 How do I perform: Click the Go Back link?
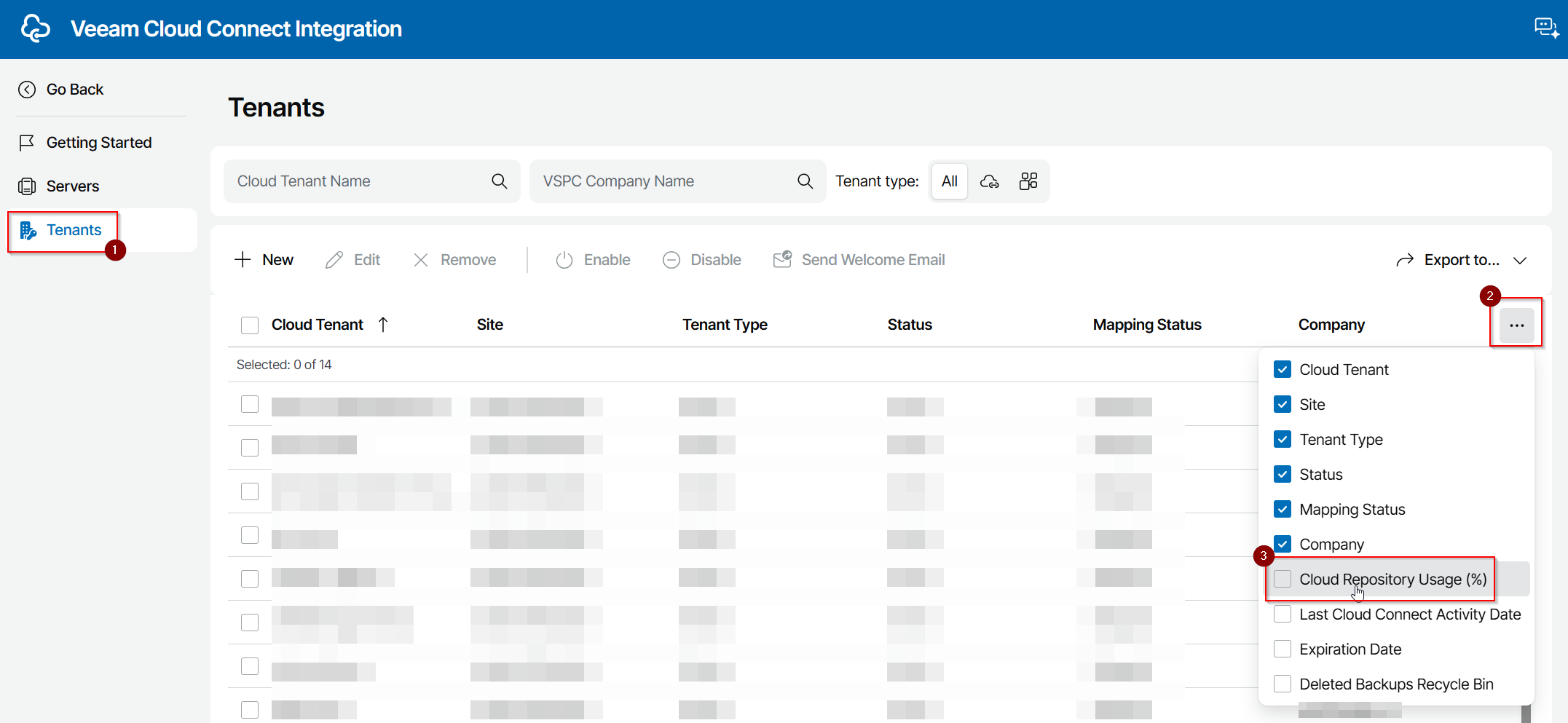[75, 90]
